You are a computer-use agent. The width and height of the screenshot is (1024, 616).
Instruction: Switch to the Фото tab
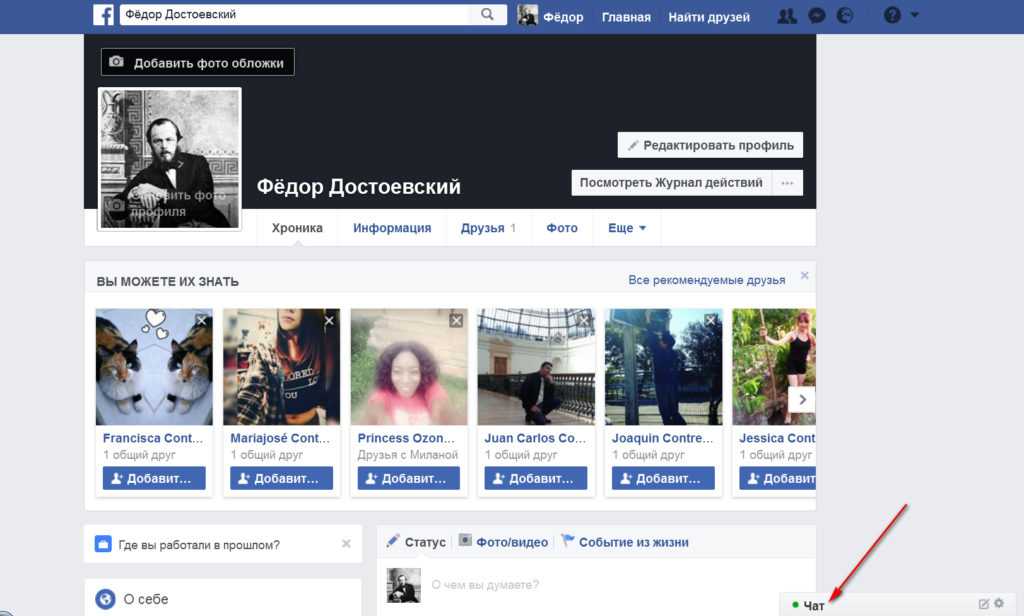point(562,228)
